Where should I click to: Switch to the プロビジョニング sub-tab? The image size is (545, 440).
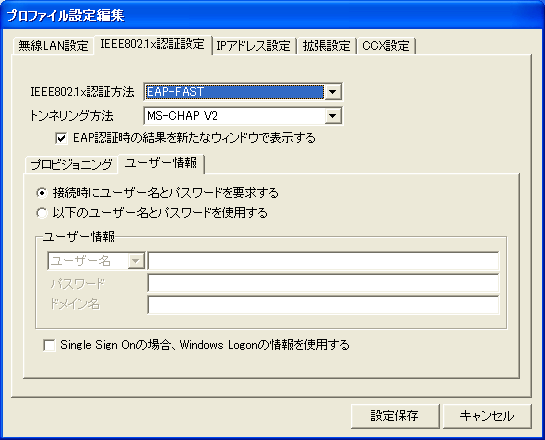tap(71, 164)
